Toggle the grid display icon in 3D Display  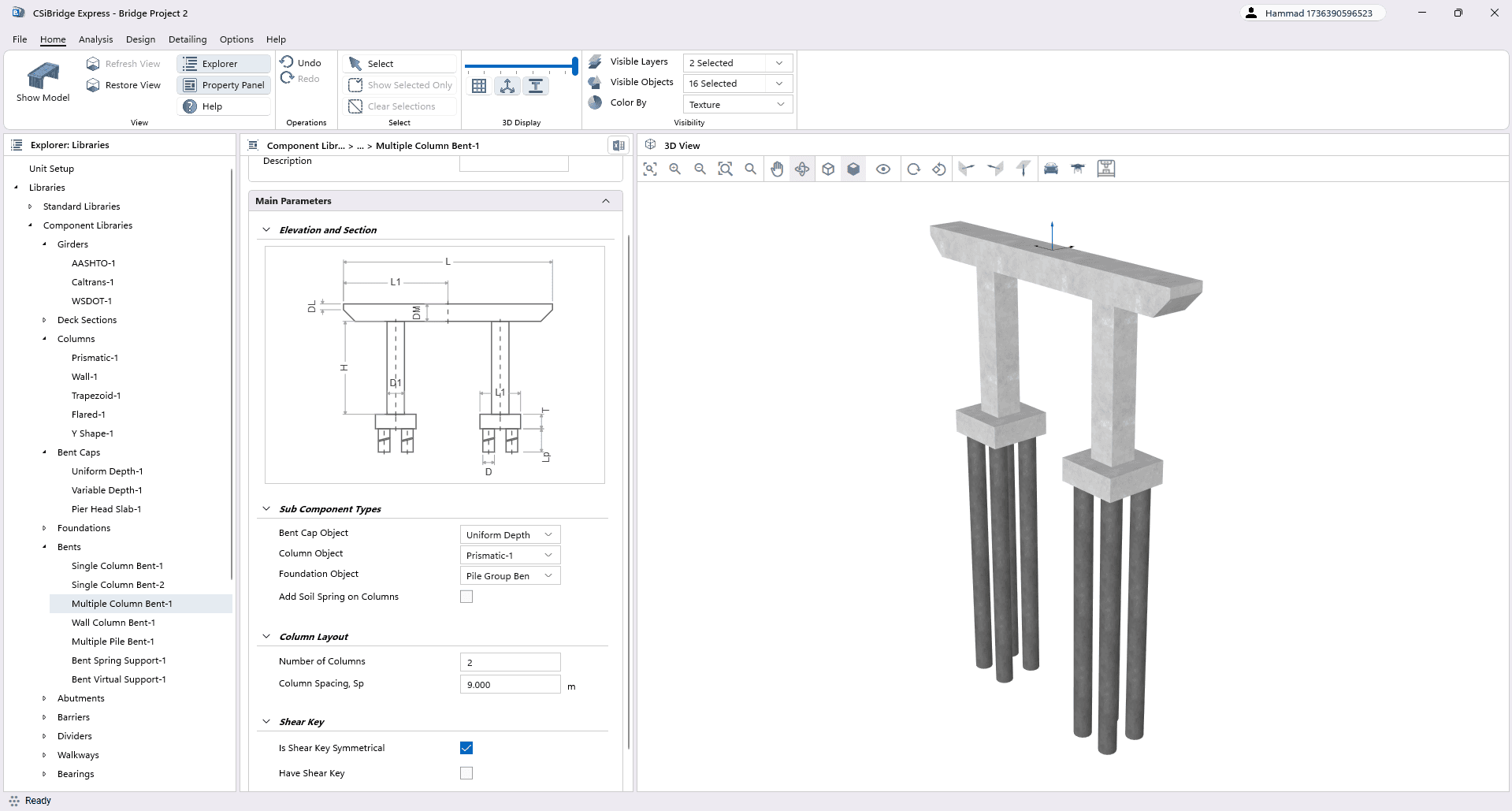tap(479, 87)
